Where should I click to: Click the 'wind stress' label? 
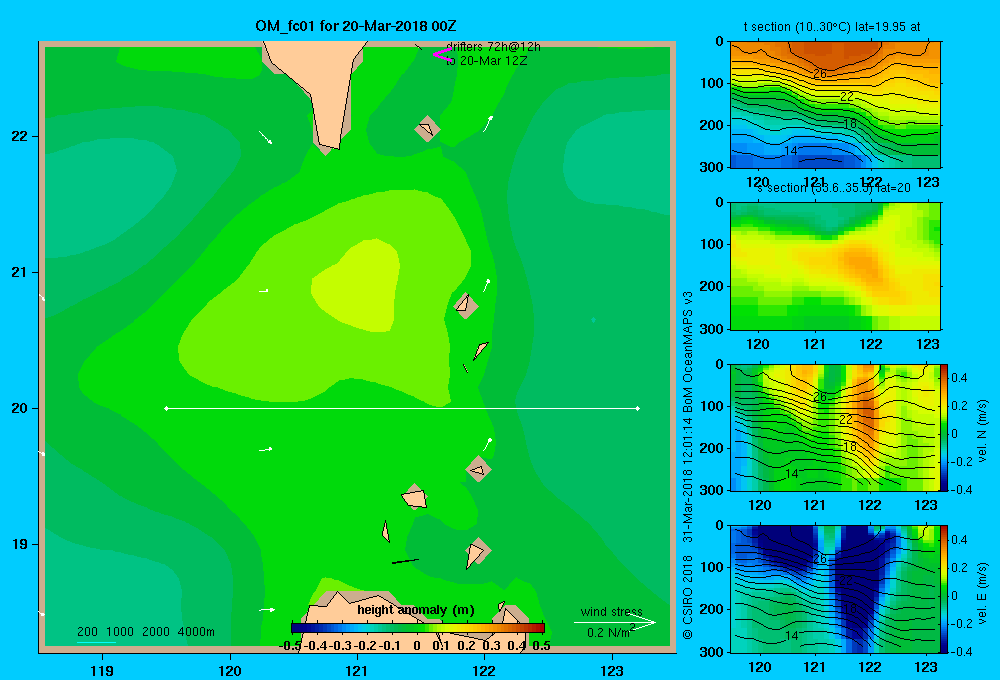tap(611, 612)
